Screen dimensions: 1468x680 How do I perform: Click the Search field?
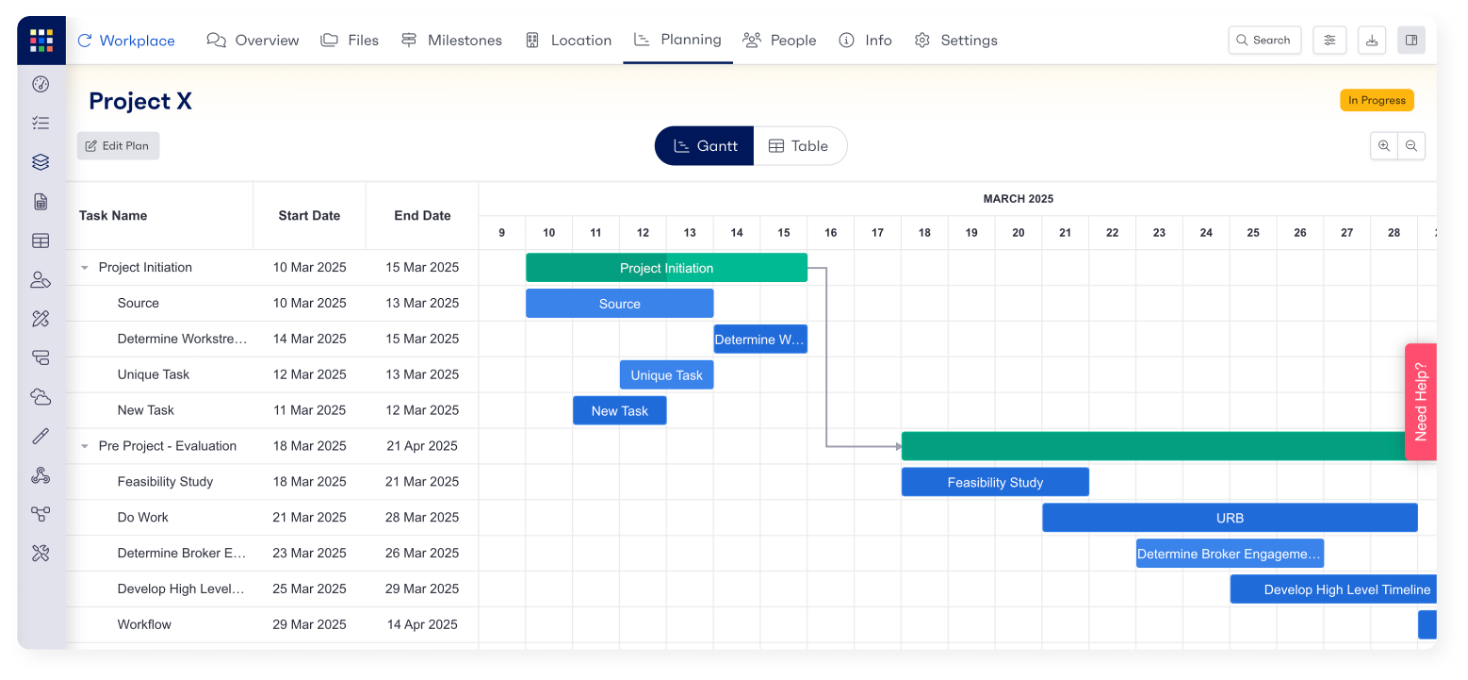click(1265, 40)
